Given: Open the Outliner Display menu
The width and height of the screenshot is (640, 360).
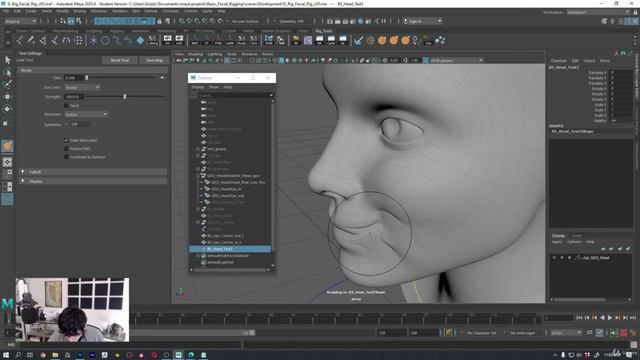Looking at the screenshot, I should [198, 87].
